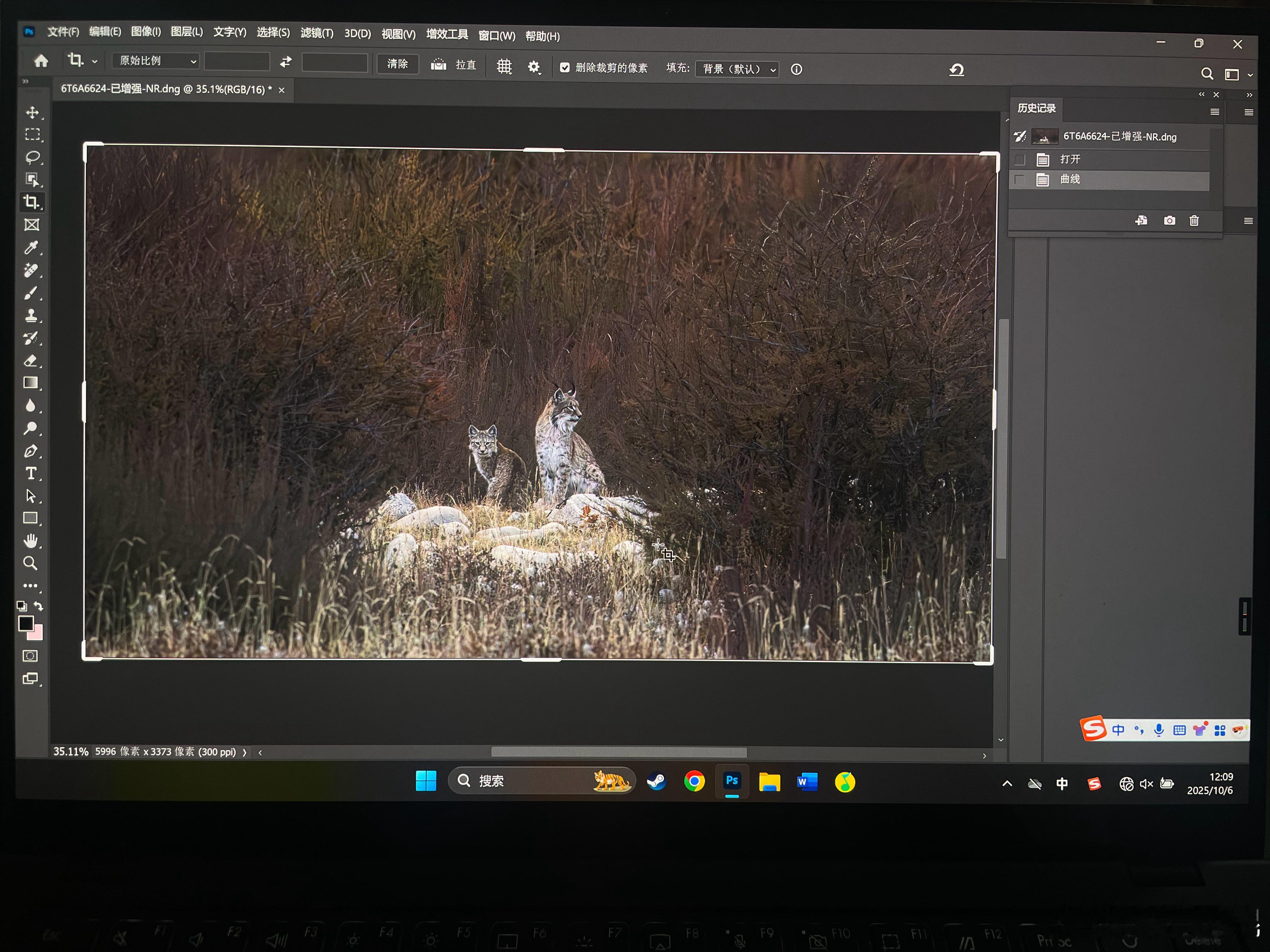1270x952 pixels.
Task: Select the Clone Stamp tool
Action: (31, 316)
